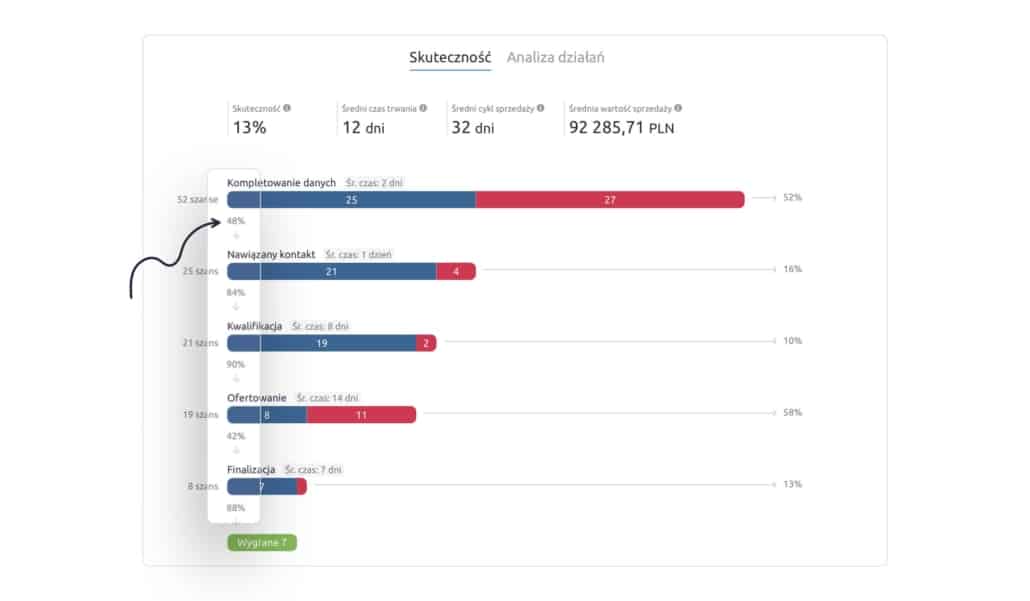Click the 32 dni sales cycle value
The width and height of the screenshot is (1030, 601).
click(x=473, y=127)
